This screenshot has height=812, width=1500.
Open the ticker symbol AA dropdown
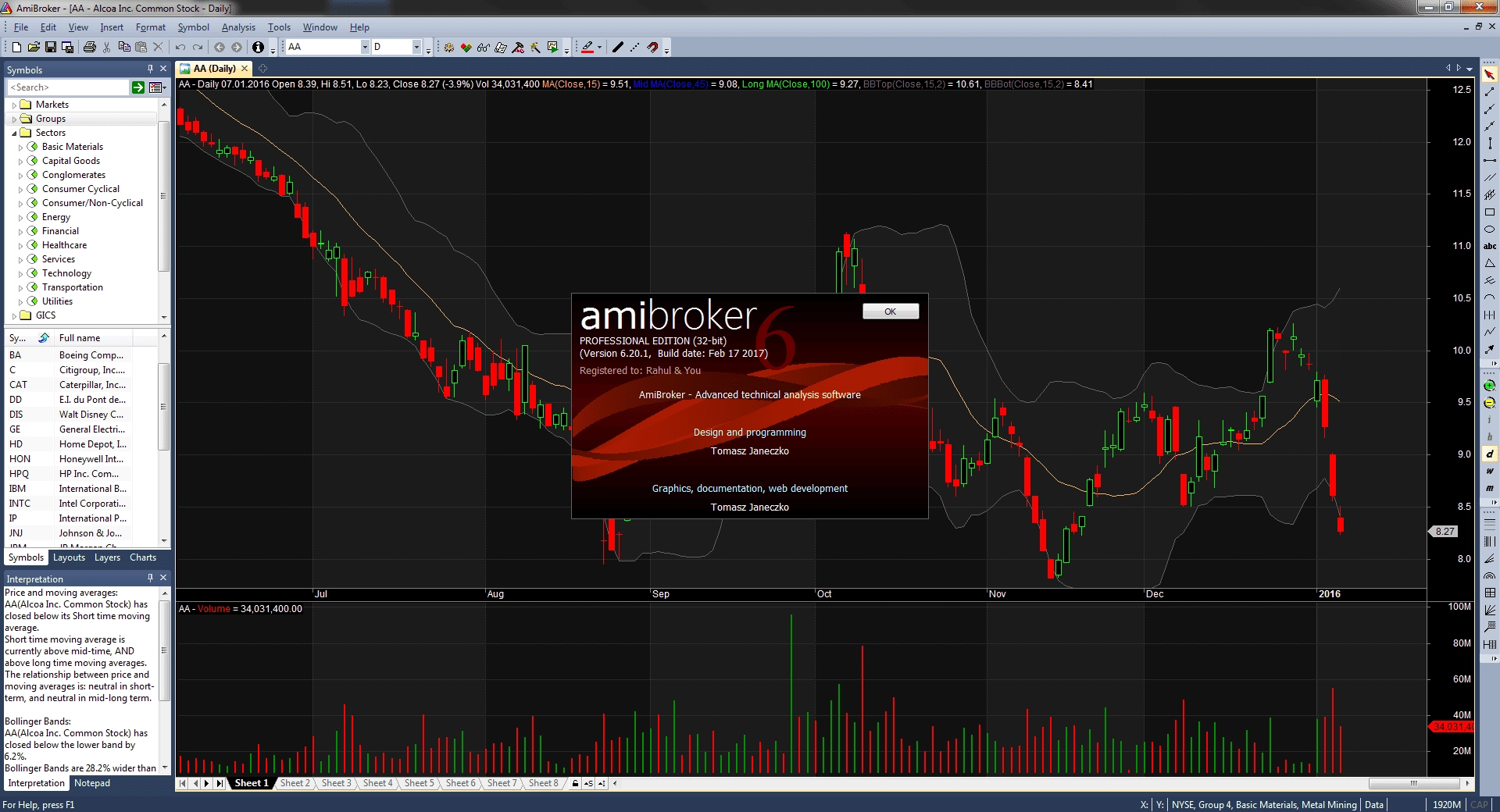(x=364, y=48)
